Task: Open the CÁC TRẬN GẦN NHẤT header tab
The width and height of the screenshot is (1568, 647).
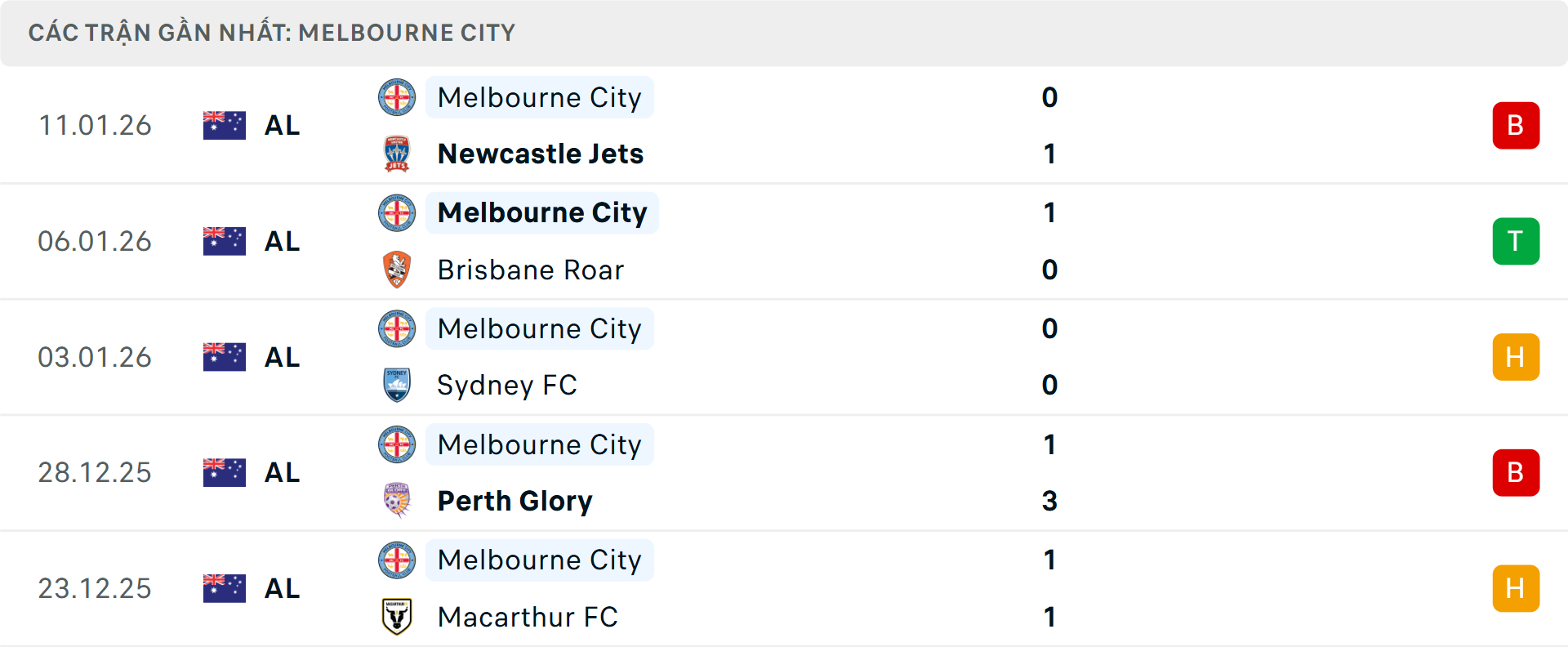Action: pos(272,33)
